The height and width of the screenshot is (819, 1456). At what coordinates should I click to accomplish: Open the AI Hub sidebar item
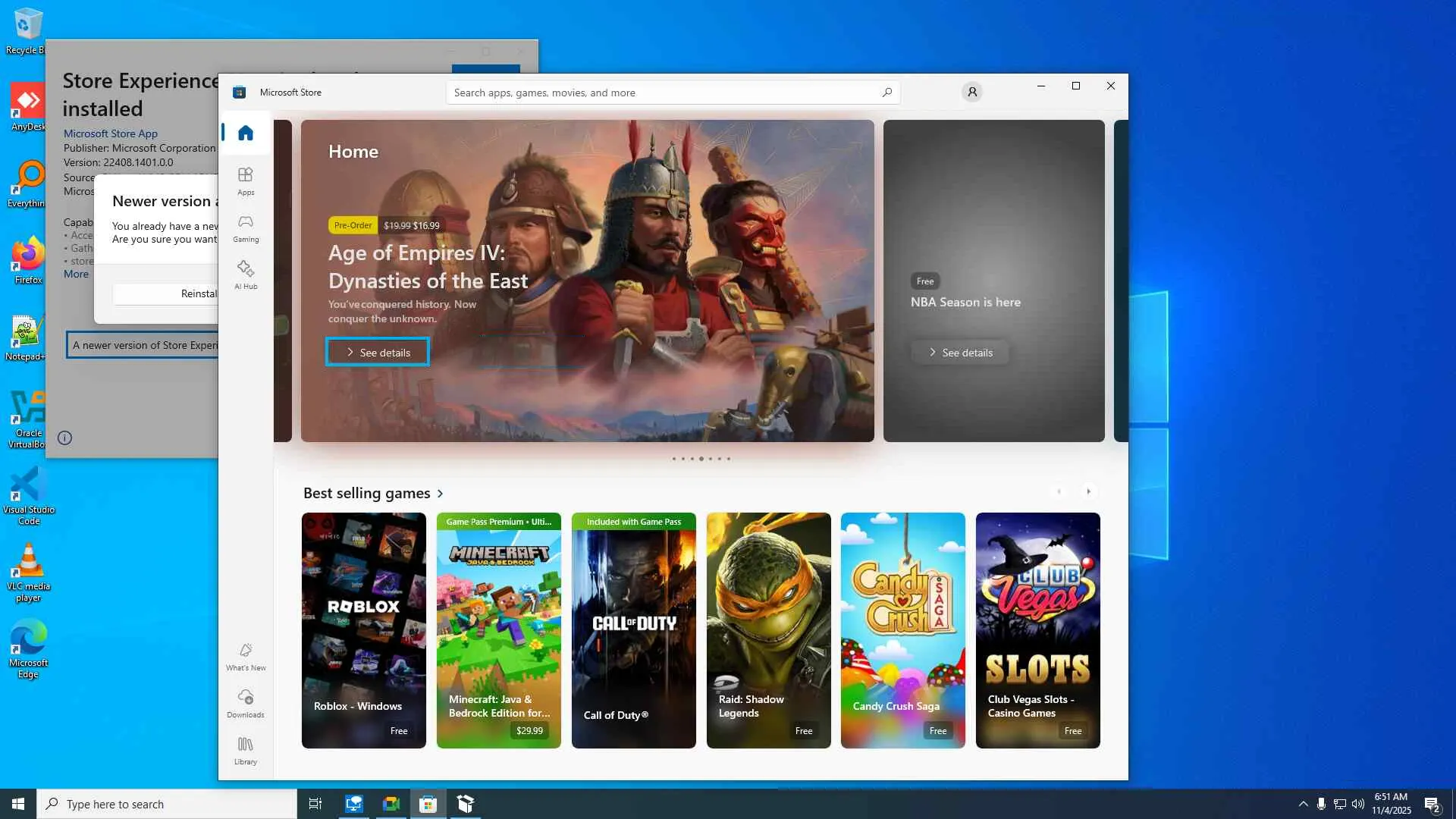[245, 275]
